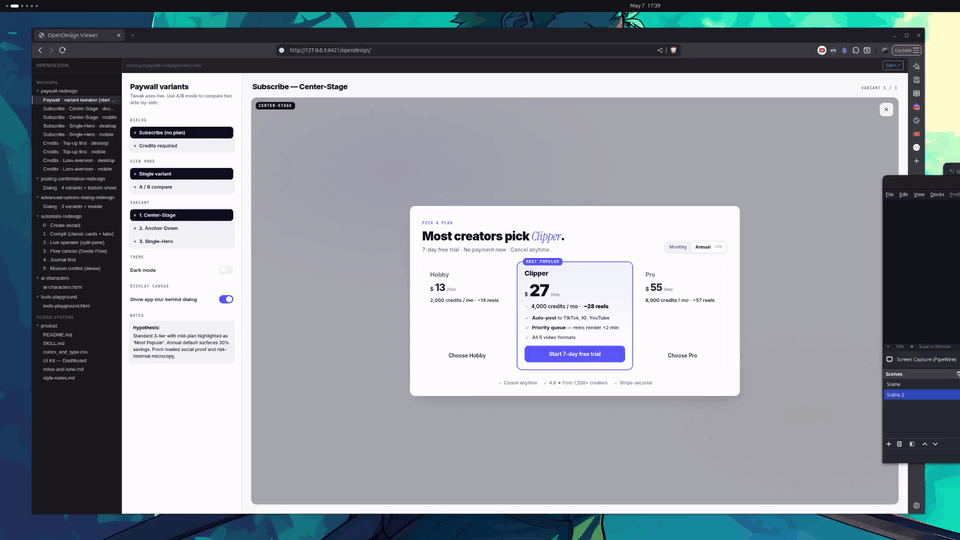Close the paywall preview with X button
960x540 pixels.
(x=886, y=110)
